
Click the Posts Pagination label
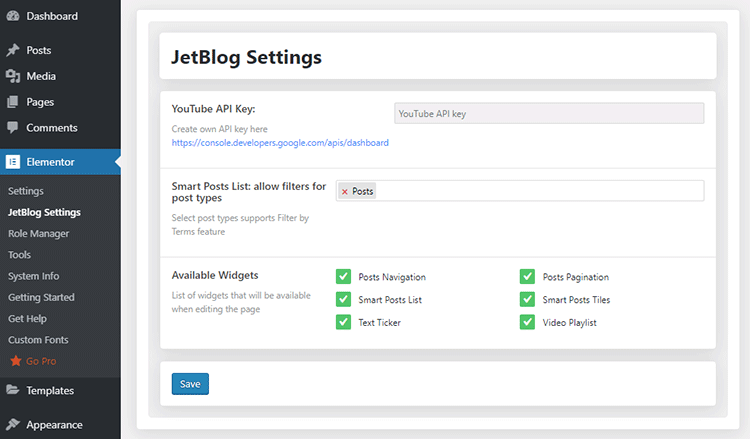pos(575,277)
